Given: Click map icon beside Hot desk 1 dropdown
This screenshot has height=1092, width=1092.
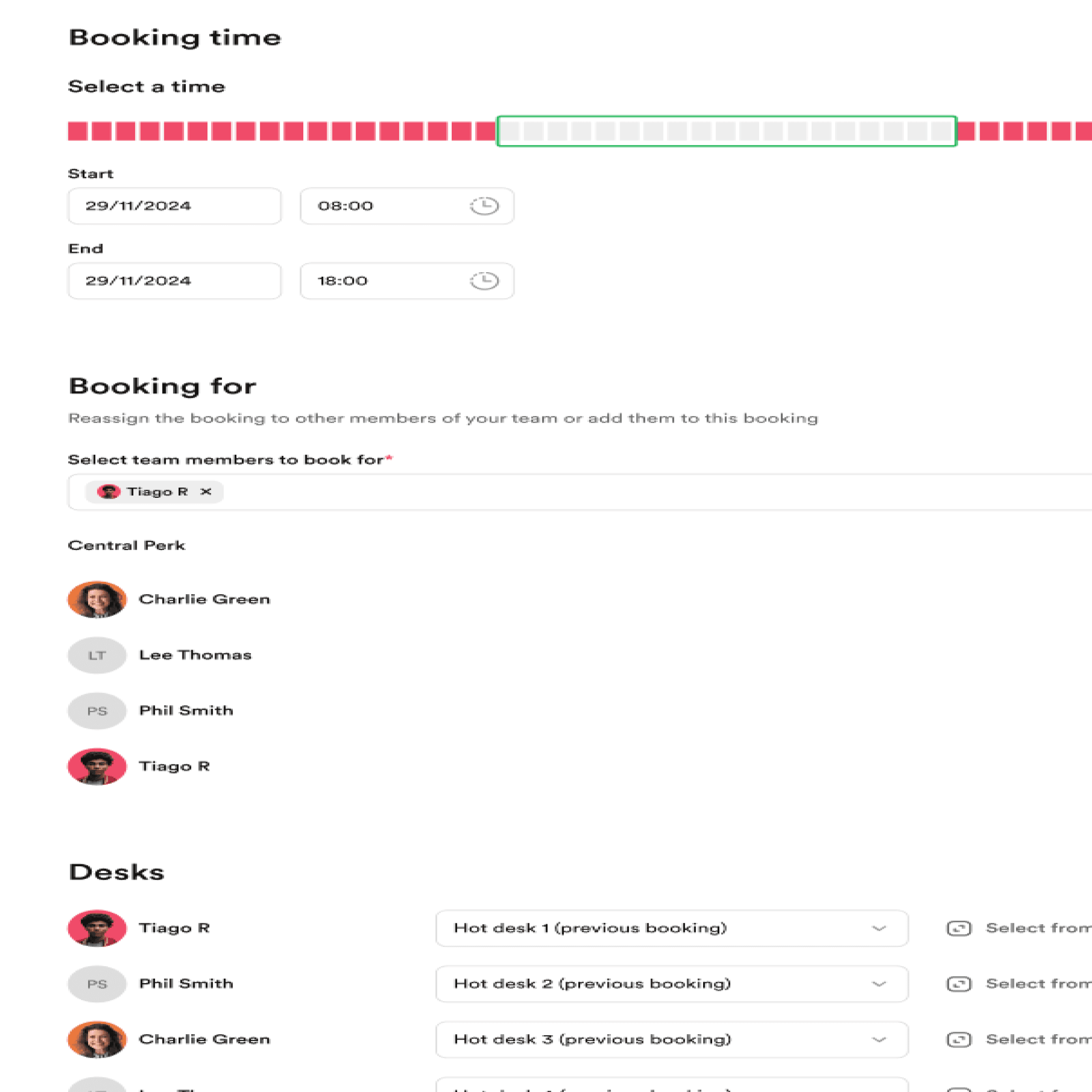Looking at the screenshot, I should [x=959, y=929].
